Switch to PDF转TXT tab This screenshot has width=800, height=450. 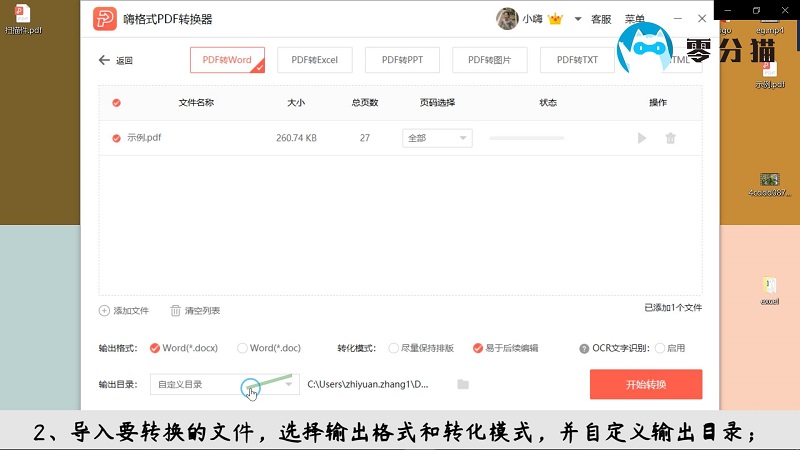pos(577,60)
